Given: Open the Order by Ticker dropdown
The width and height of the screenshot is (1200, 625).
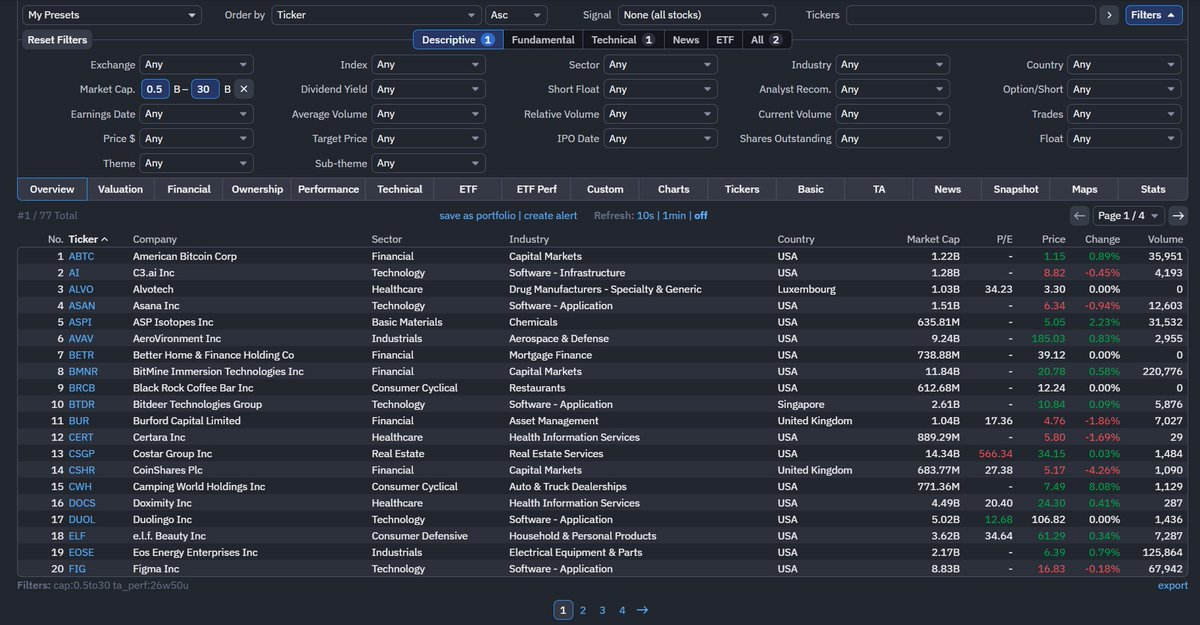Looking at the screenshot, I should pos(376,15).
